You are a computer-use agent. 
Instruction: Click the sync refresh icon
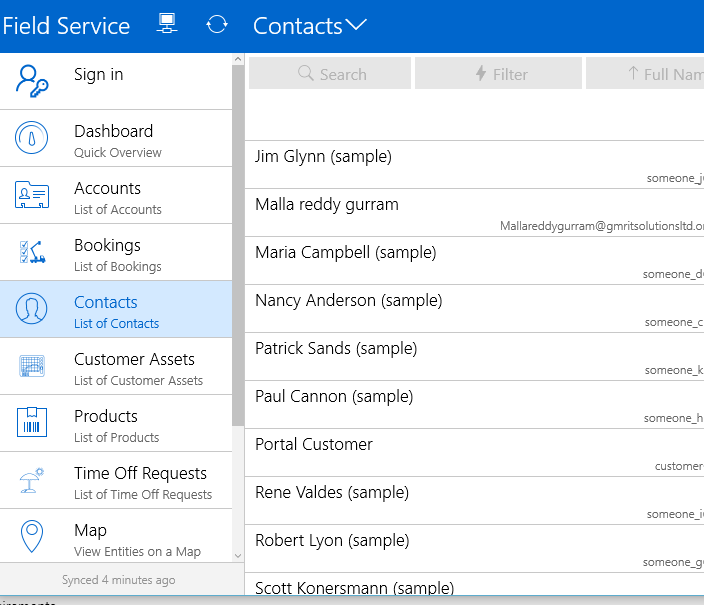pyautogui.click(x=217, y=24)
